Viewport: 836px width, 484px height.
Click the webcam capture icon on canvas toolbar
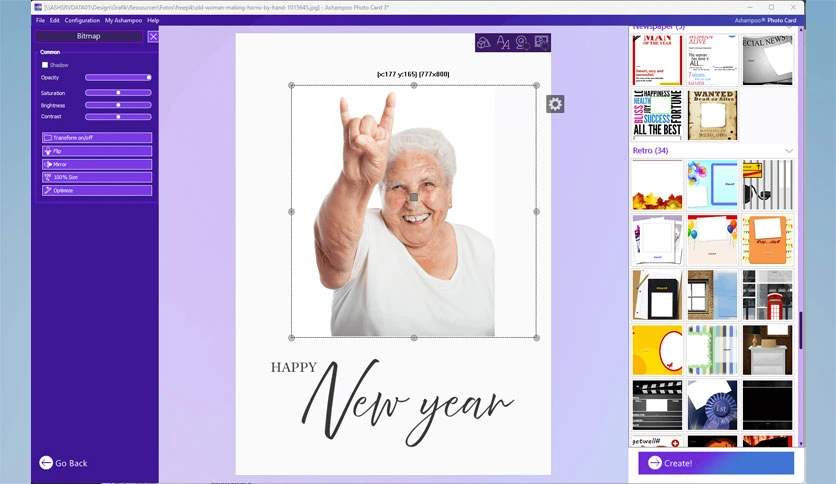522,42
